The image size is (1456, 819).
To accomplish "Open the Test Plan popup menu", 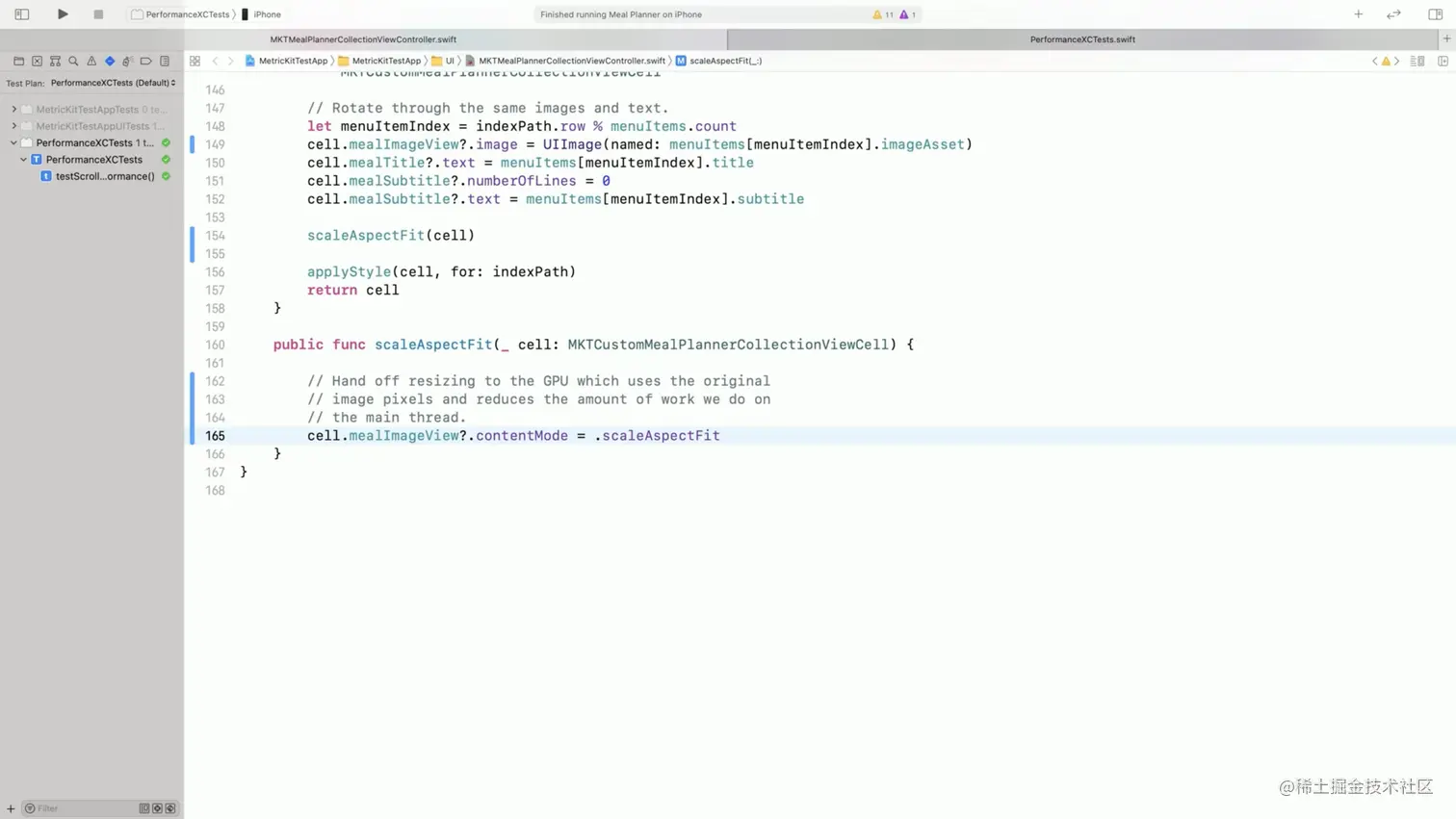I will (113, 83).
